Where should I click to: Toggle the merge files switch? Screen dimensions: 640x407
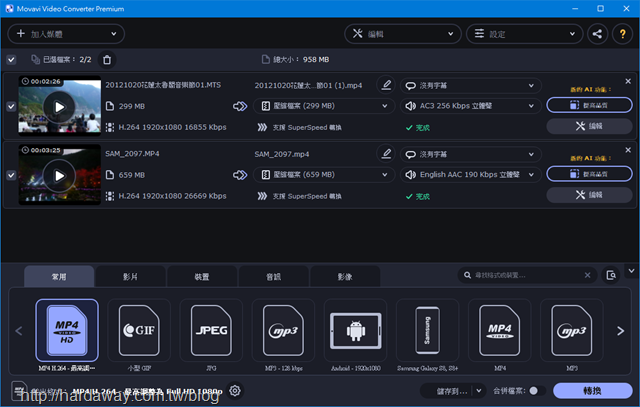(x=537, y=391)
